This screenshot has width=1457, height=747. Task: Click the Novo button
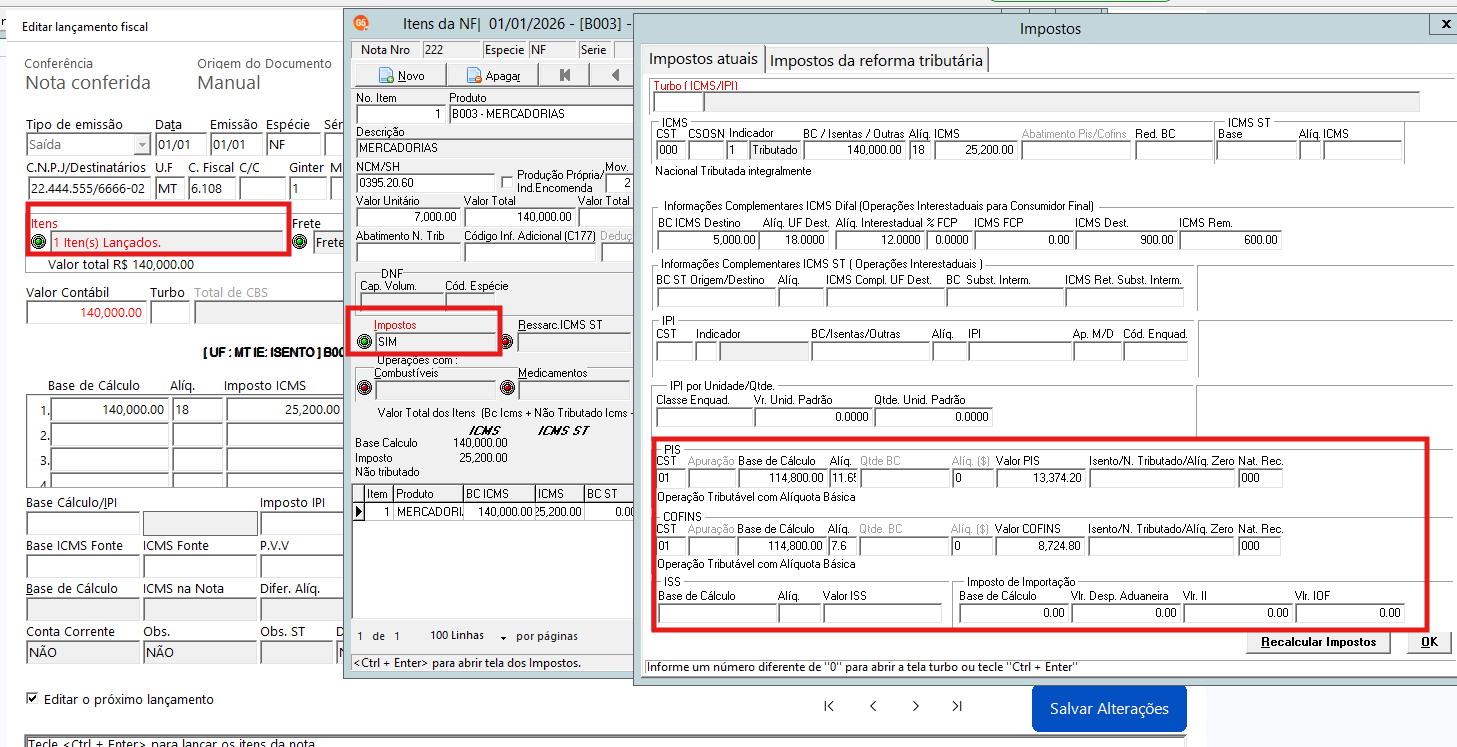coord(401,75)
